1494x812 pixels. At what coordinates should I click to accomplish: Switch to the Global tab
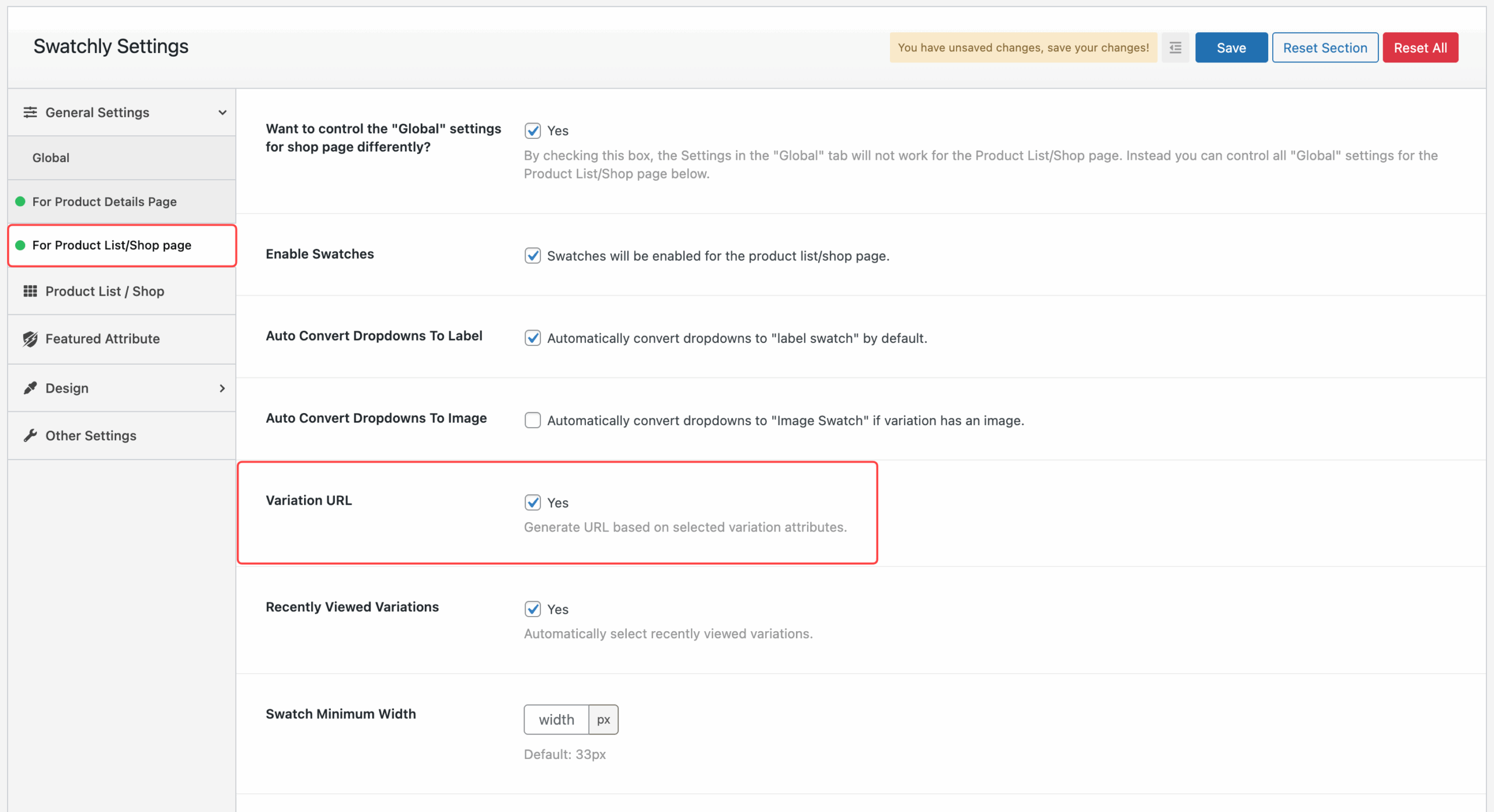[51, 157]
